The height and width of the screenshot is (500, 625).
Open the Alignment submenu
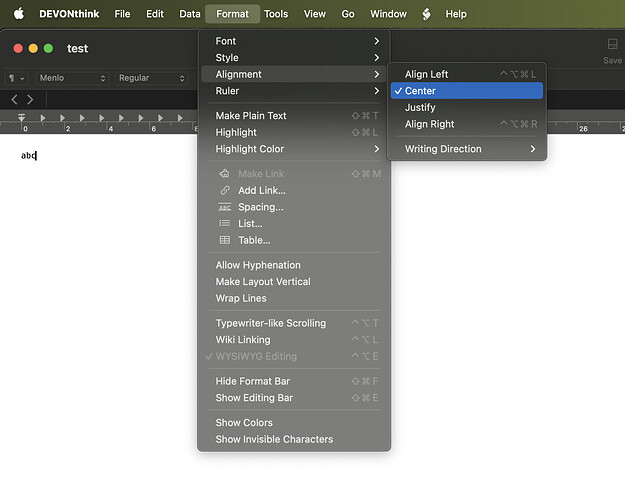[x=294, y=74]
